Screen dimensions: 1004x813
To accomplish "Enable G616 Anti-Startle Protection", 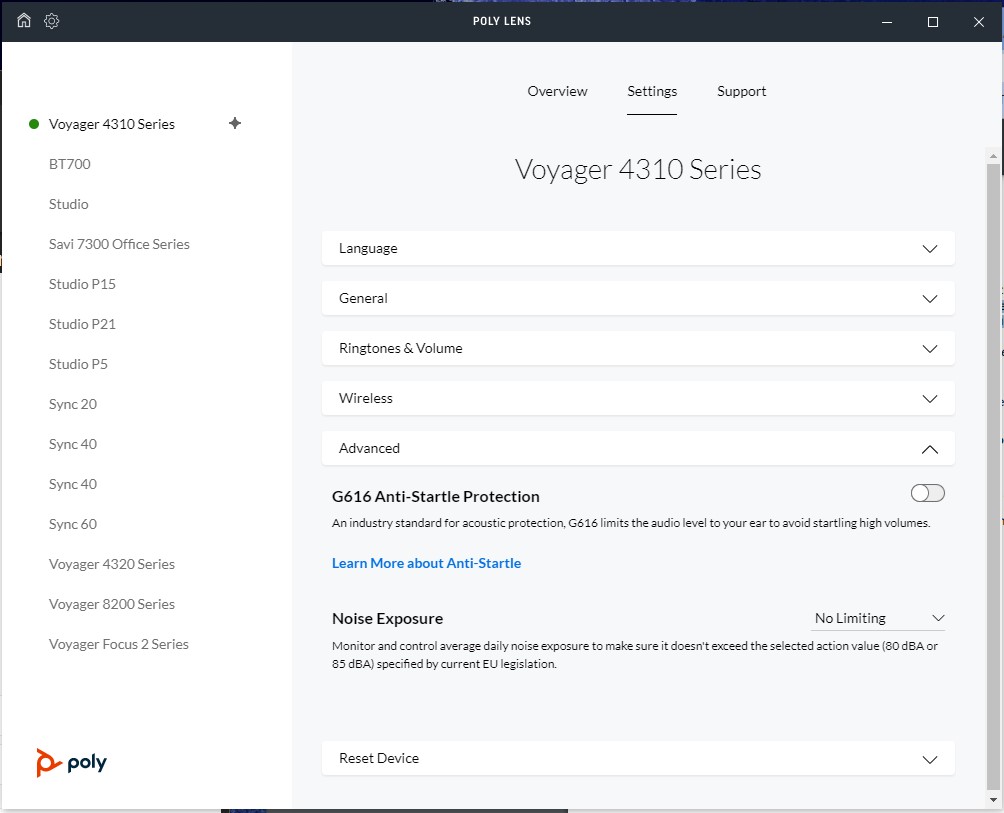I will click(x=926, y=492).
